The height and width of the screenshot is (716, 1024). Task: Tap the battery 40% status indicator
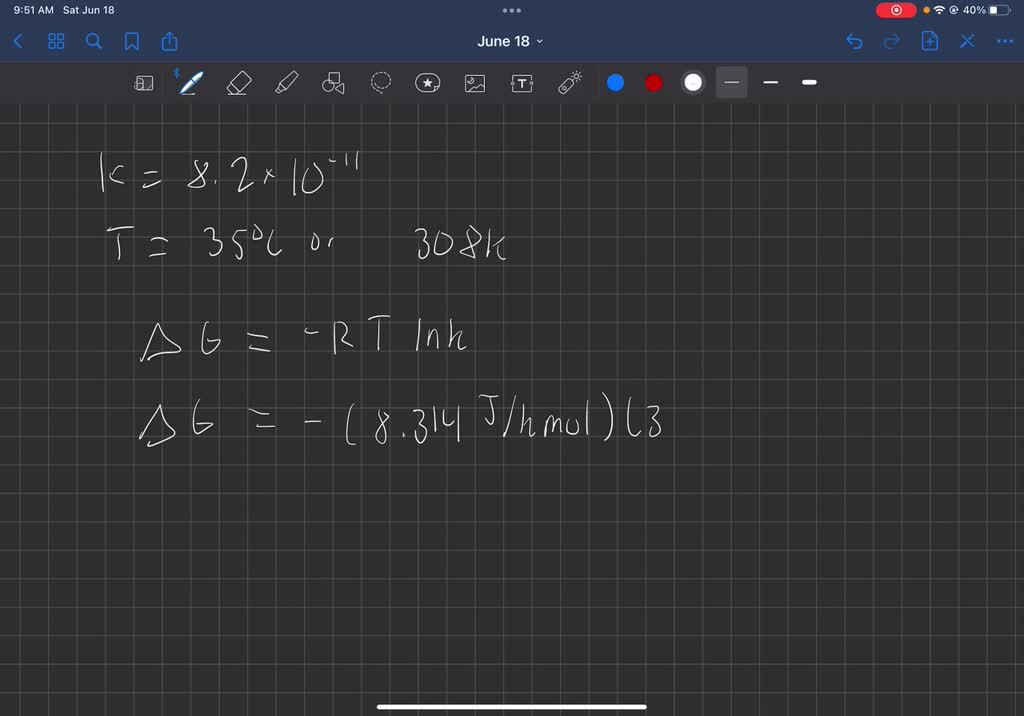[x=986, y=10]
